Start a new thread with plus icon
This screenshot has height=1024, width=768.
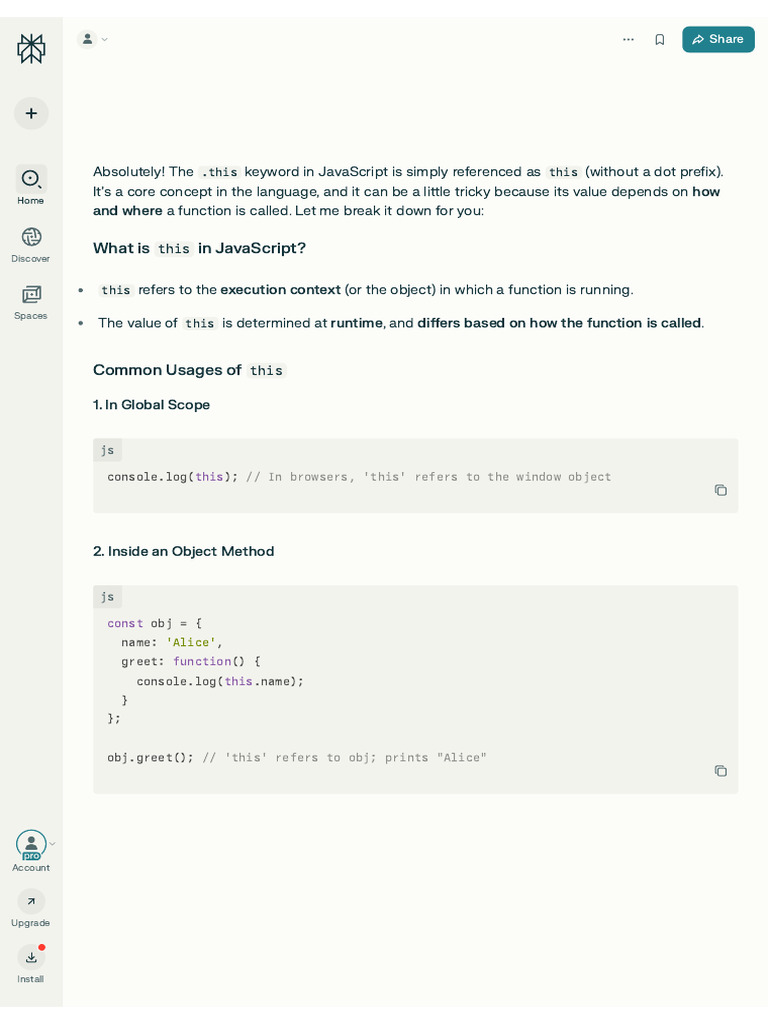(x=31, y=113)
